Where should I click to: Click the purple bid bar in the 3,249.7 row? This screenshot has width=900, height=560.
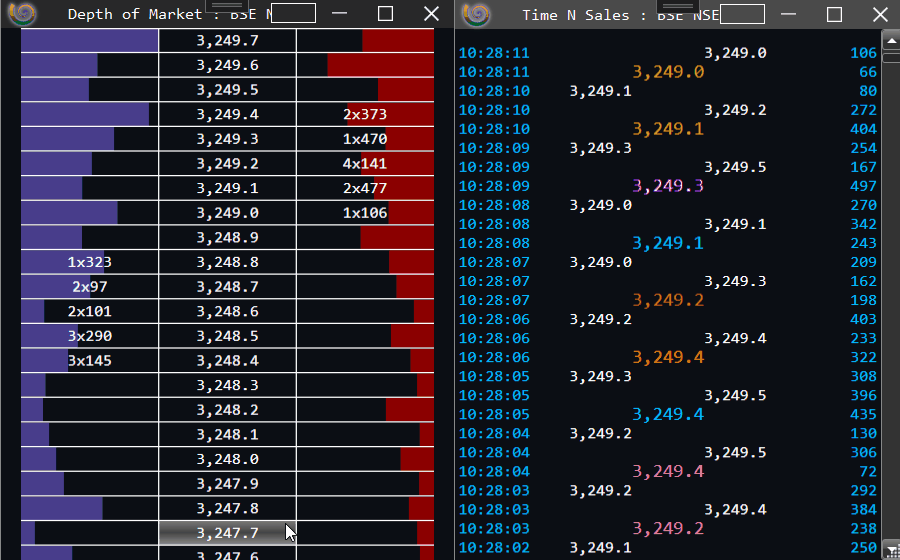90,40
